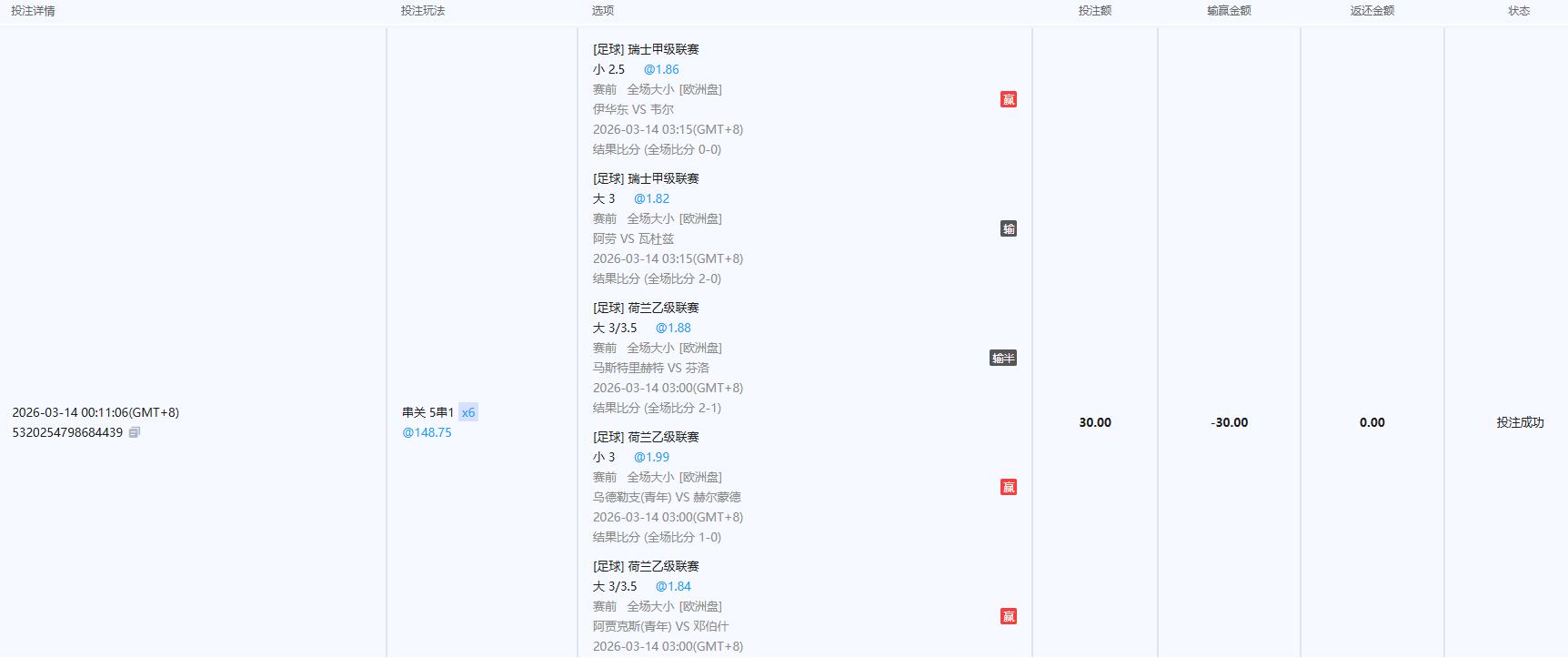Click odds @1.82 for 大 3
1568x658 pixels.
click(651, 199)
